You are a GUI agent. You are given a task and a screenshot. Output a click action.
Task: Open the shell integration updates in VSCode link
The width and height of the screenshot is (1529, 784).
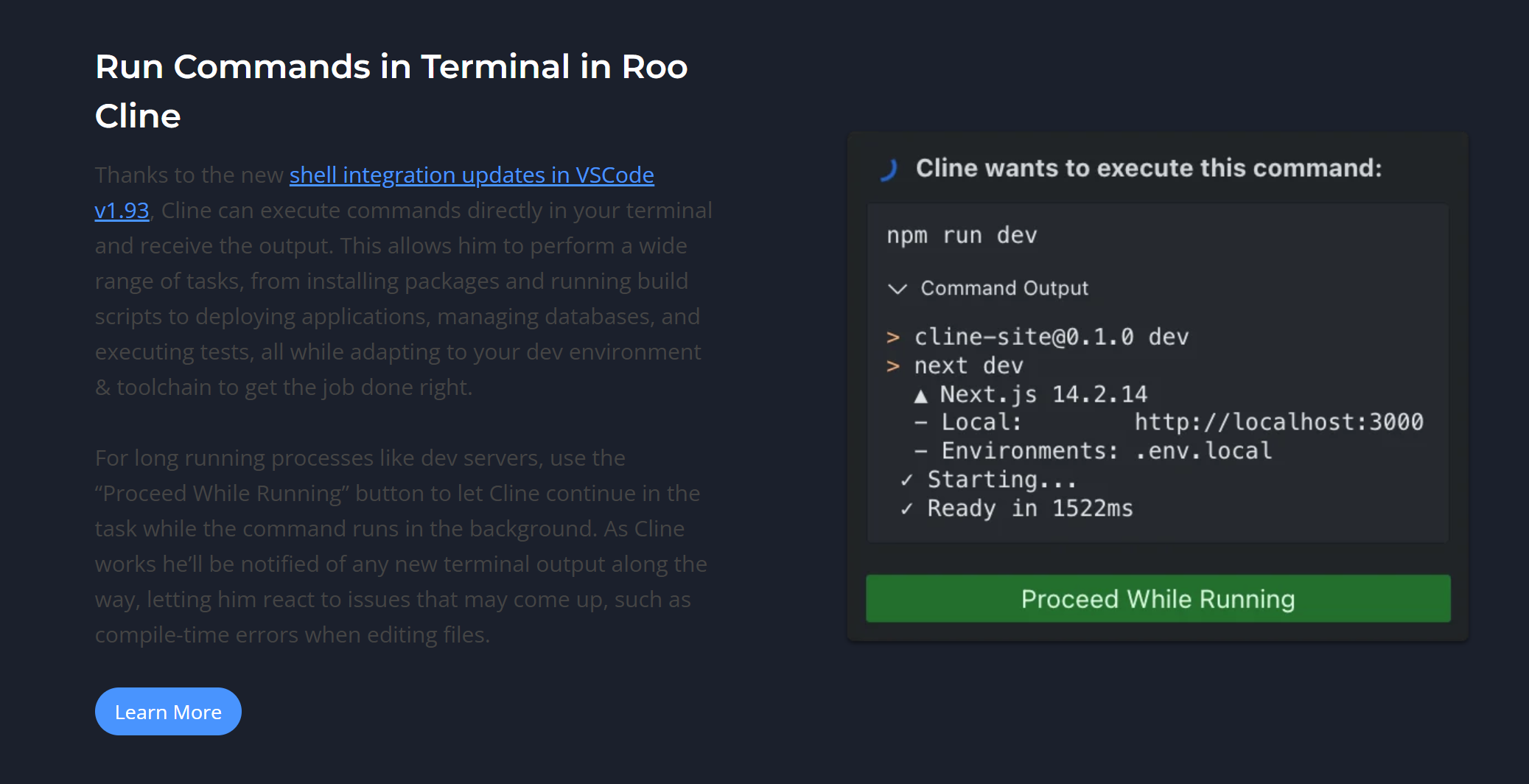(x=472, y=175)
